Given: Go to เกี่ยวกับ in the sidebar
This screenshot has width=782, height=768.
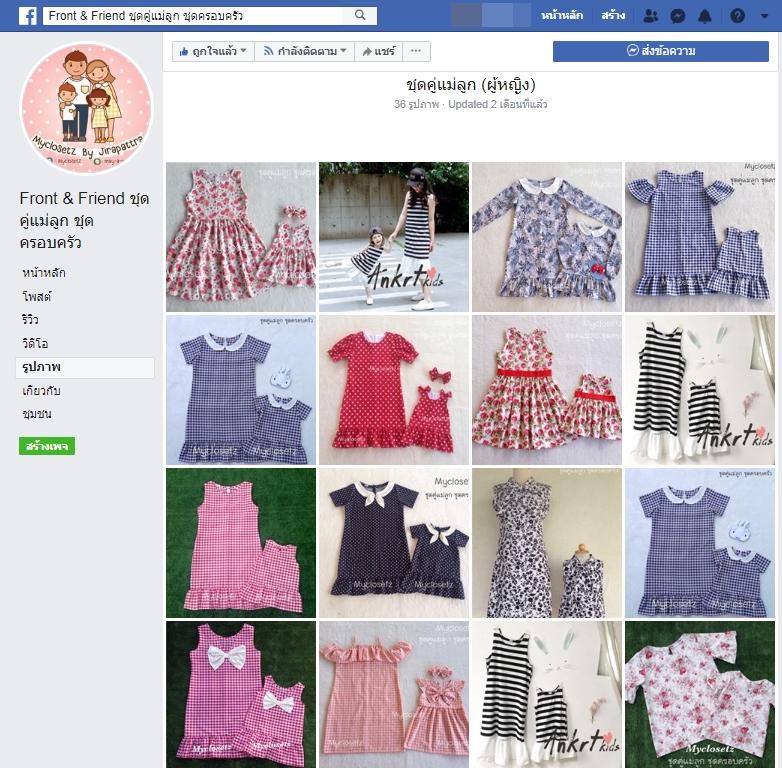Looking at the screenshot, I should pyautogui.click(x=41, y=390).
